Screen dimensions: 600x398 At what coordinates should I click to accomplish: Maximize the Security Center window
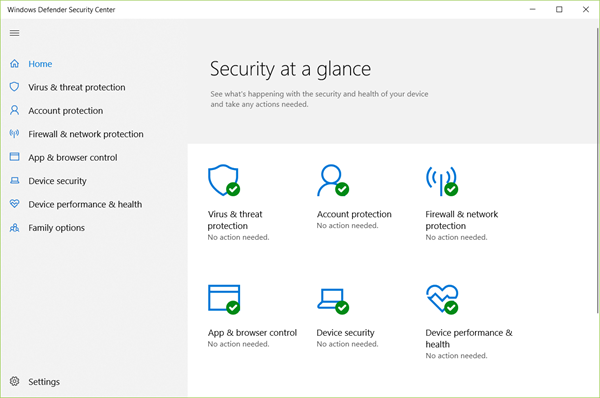[559, 9]
